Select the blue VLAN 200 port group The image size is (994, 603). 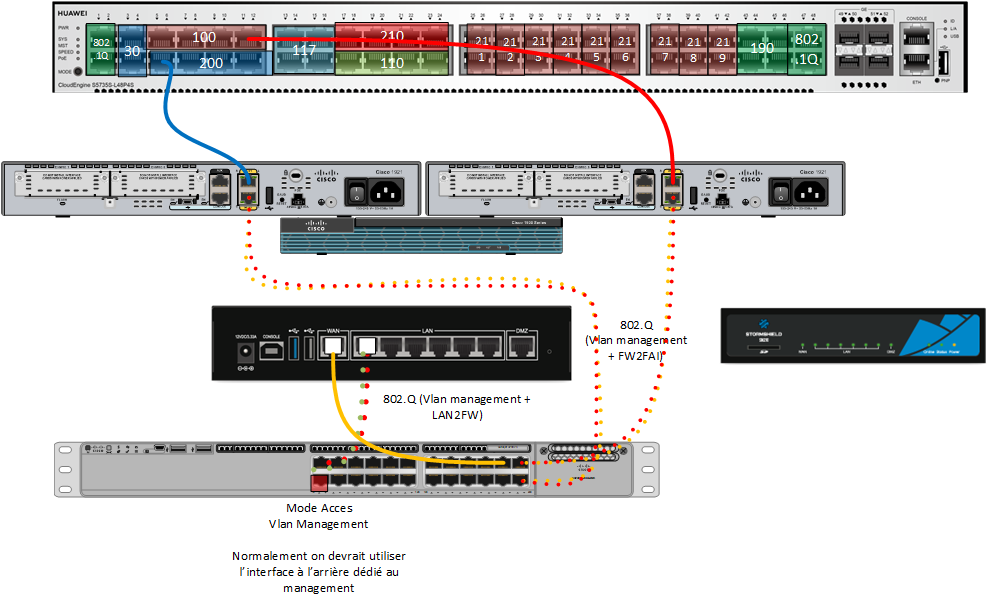[208, 63]
